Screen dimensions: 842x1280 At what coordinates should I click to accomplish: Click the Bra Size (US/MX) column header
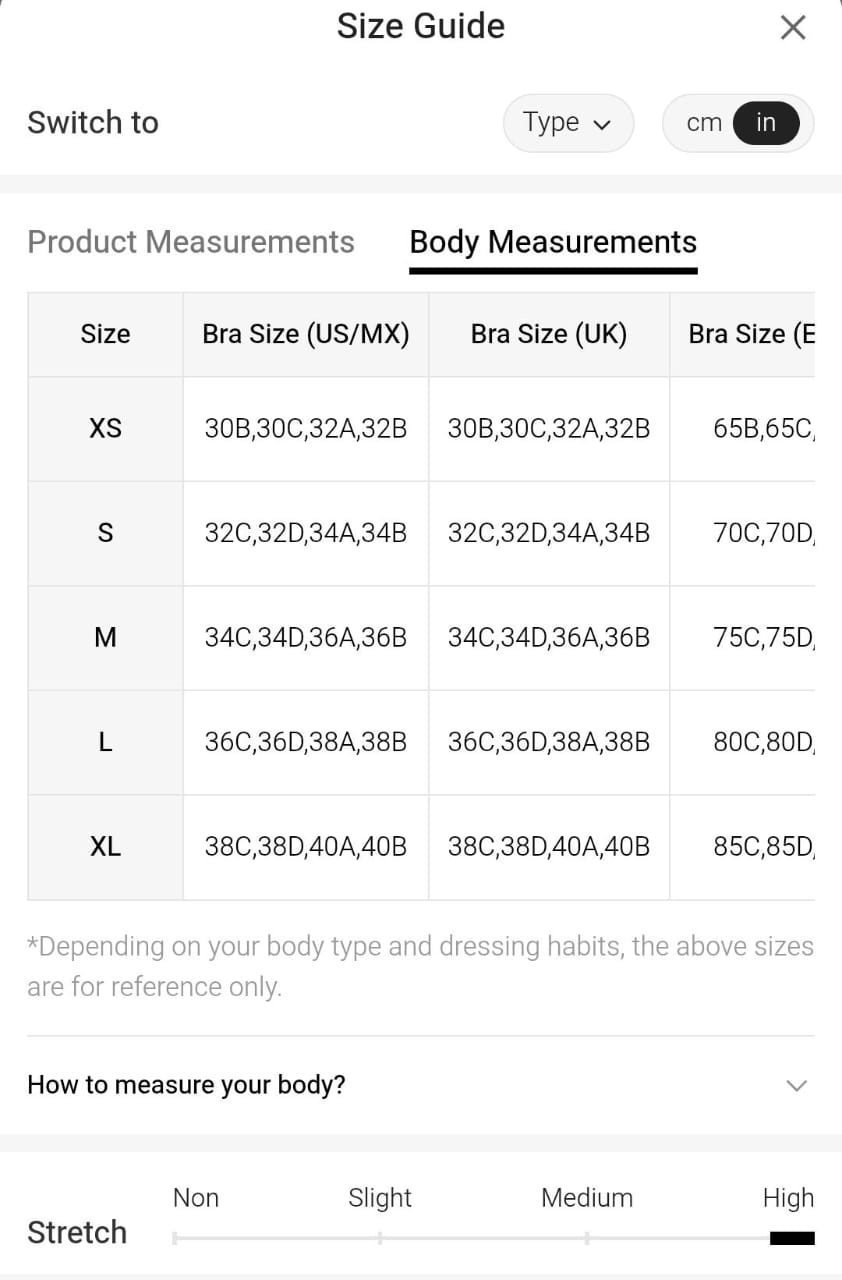pos(306,334)
